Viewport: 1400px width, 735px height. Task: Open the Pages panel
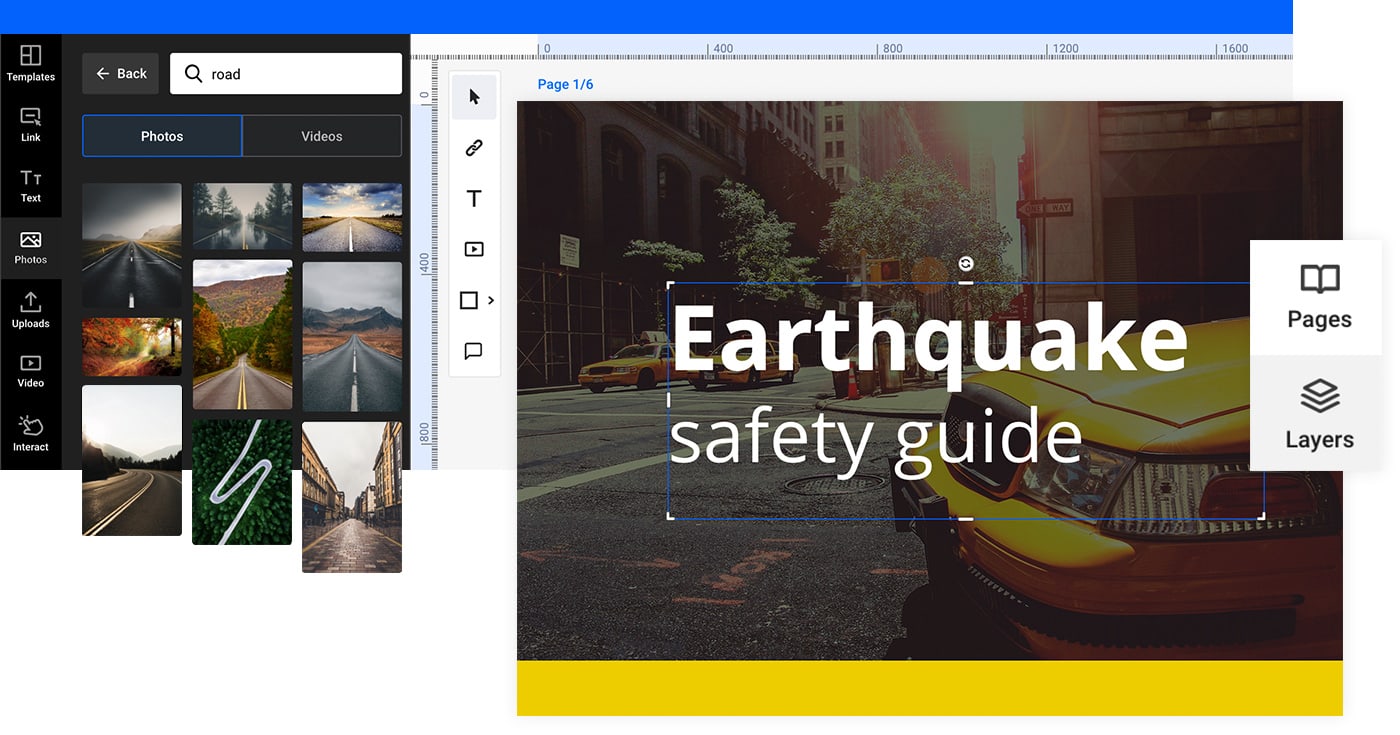[x=1319, y=298]
